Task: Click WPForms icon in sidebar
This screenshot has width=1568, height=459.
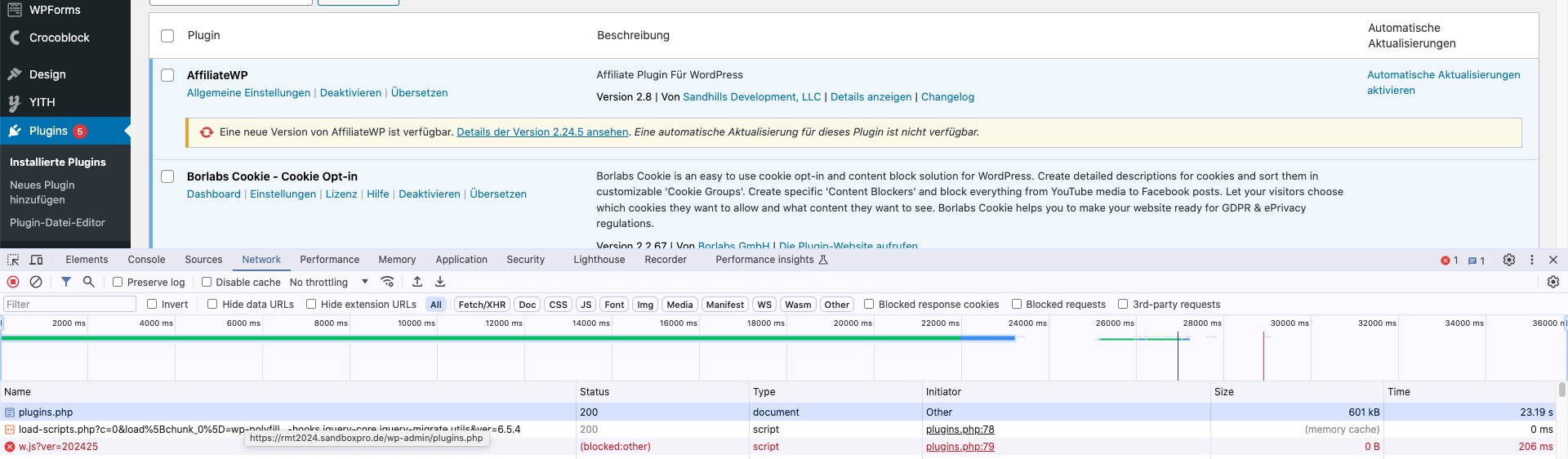Action: pyautogui.click(x=15, y=10)
